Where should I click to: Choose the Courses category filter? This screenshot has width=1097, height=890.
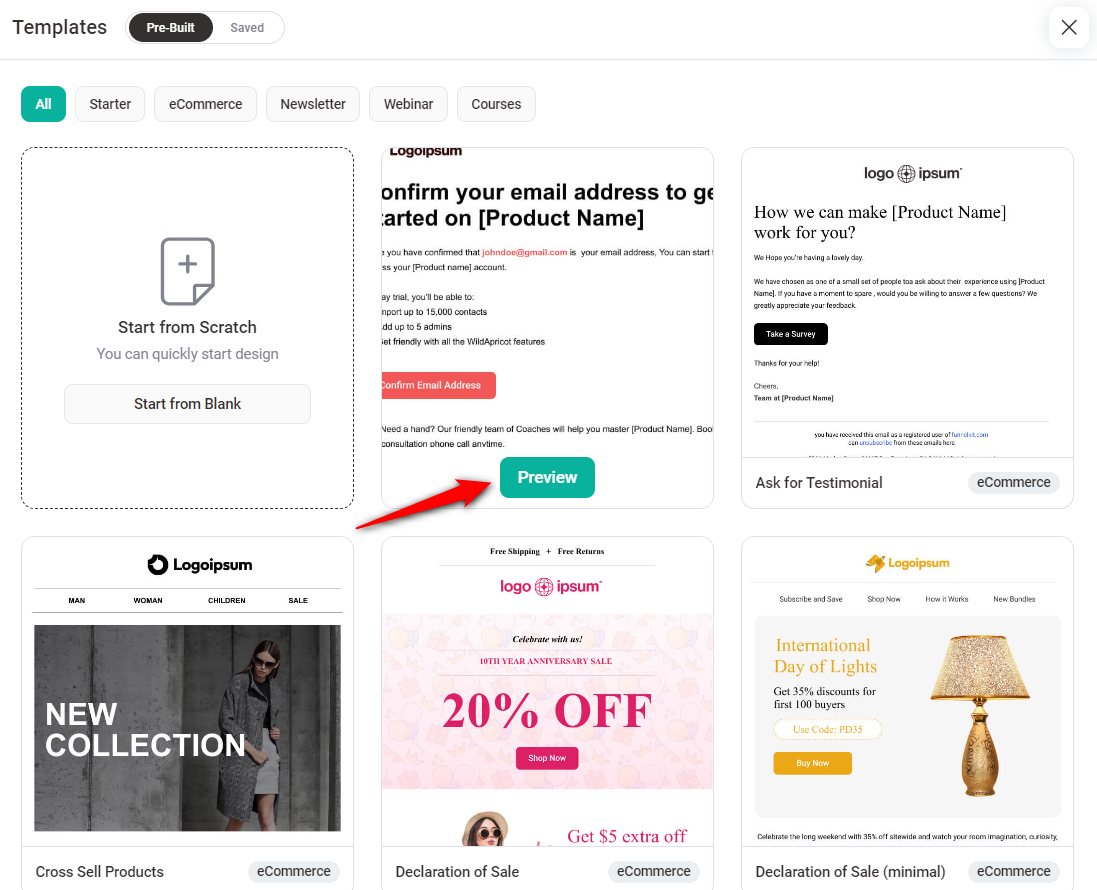click(x=496, y=104)
